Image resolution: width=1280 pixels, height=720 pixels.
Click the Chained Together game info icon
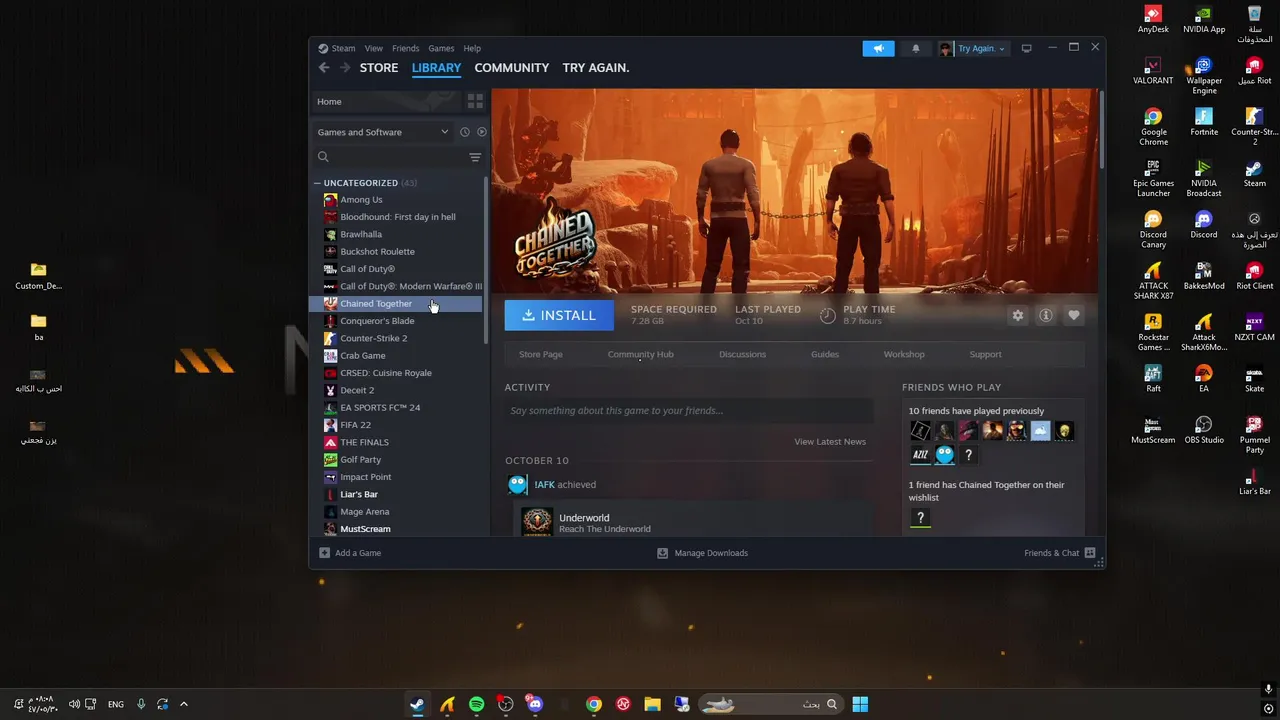click(x=1045, y=315)
